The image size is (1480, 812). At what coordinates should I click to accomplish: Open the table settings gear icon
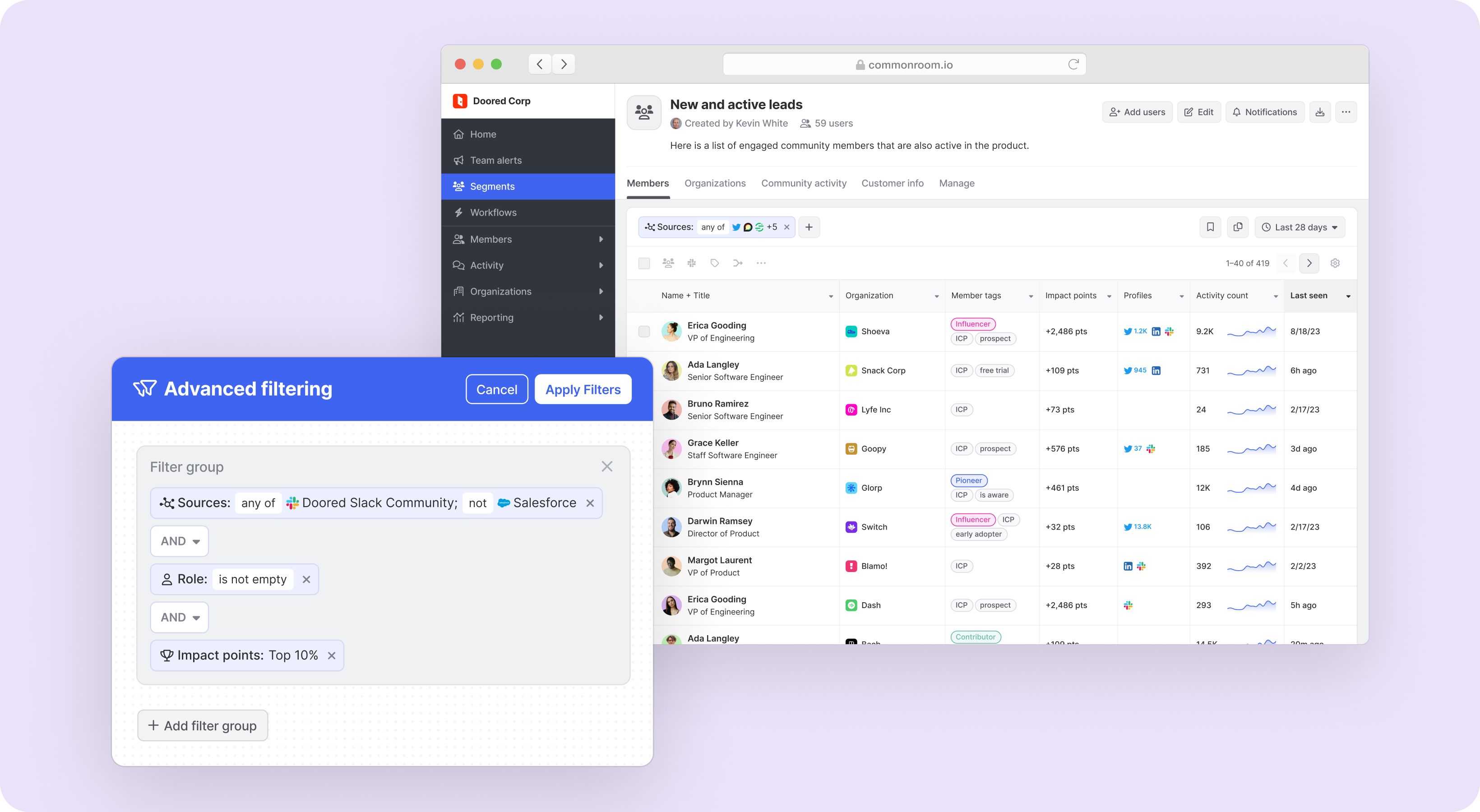coord(1335,263)
